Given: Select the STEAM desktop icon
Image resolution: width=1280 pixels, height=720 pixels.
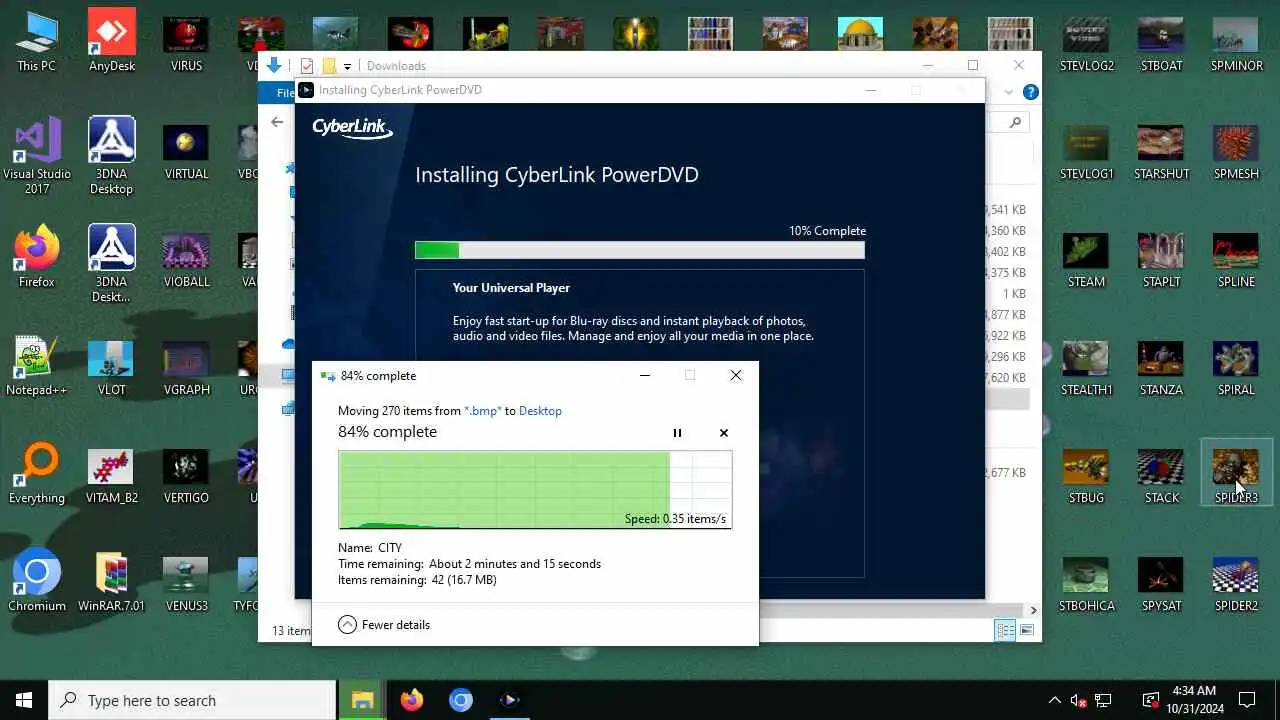Looking at the screenshot, I should click(1086, 258).
